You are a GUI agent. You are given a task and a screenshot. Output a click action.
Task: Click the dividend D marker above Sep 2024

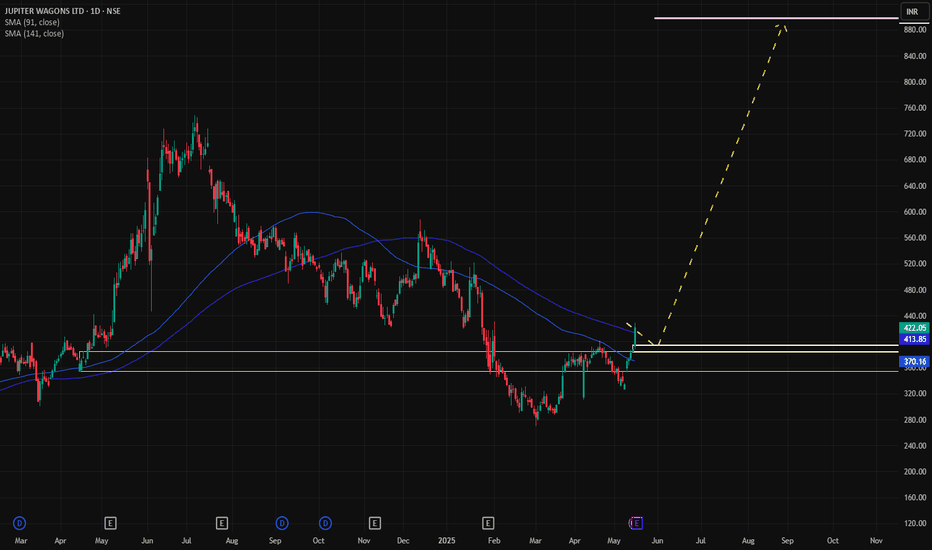pos(282,523)
